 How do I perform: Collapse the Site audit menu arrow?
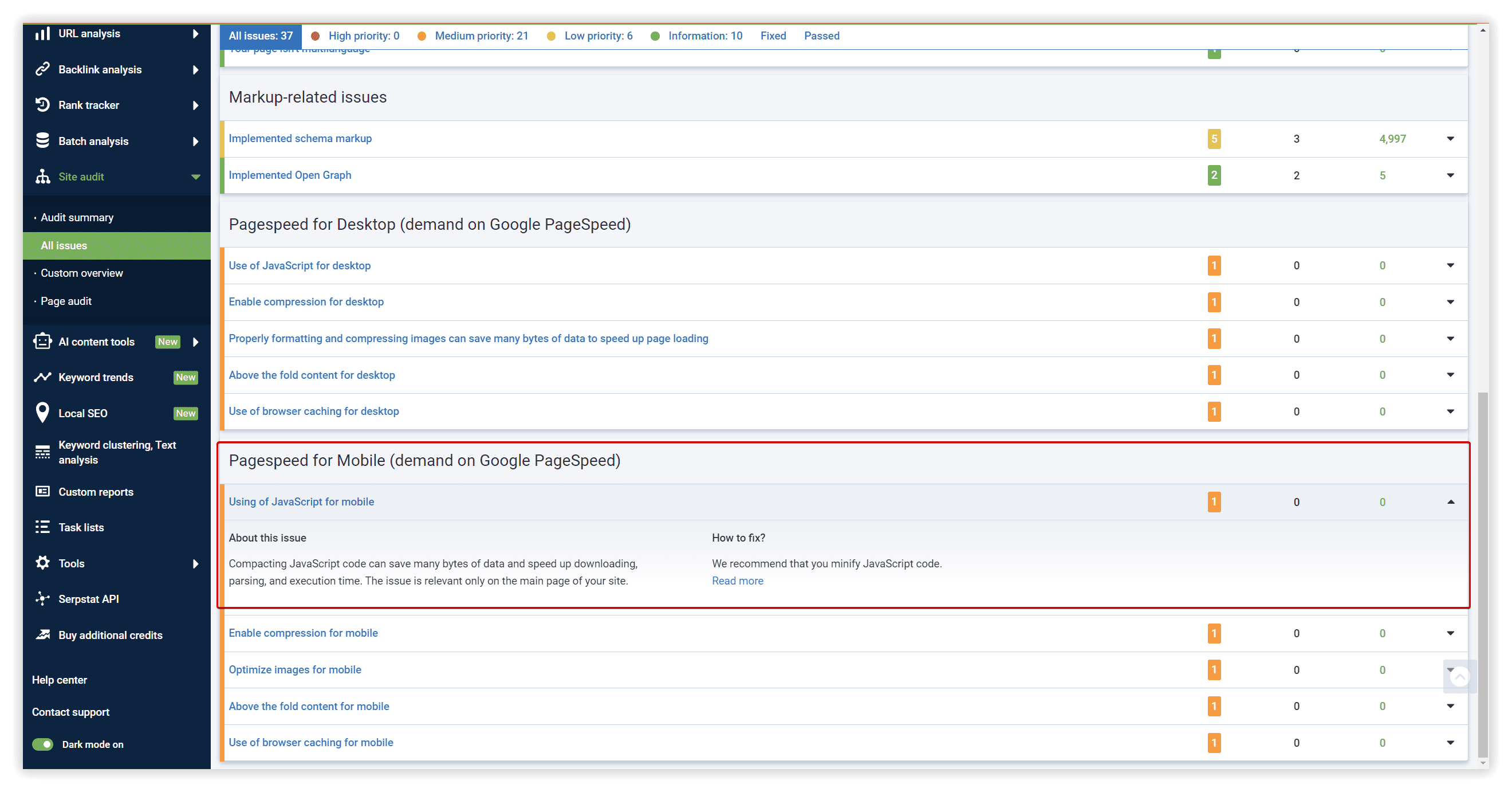pyautogui.click(x=195, y=177)
